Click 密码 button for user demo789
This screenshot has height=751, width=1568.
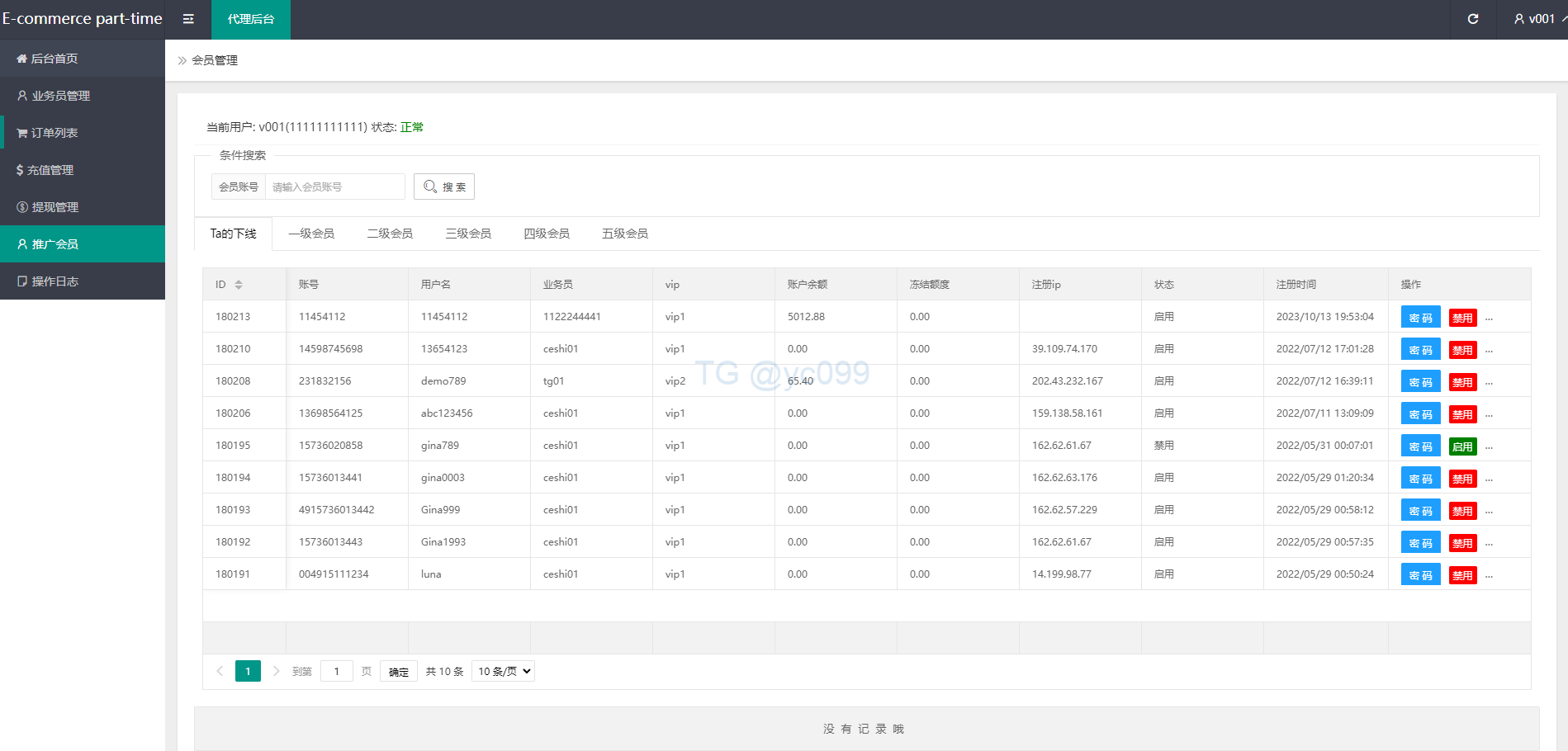(x=1420, y=382)
